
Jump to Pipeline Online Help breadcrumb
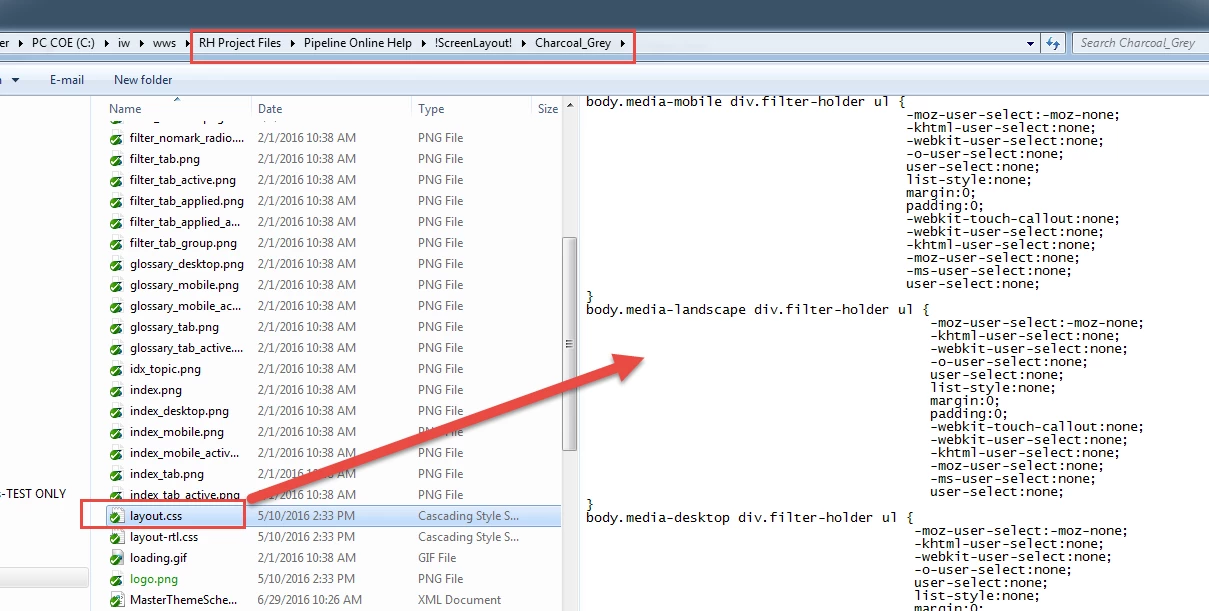(x=358, y=43)
